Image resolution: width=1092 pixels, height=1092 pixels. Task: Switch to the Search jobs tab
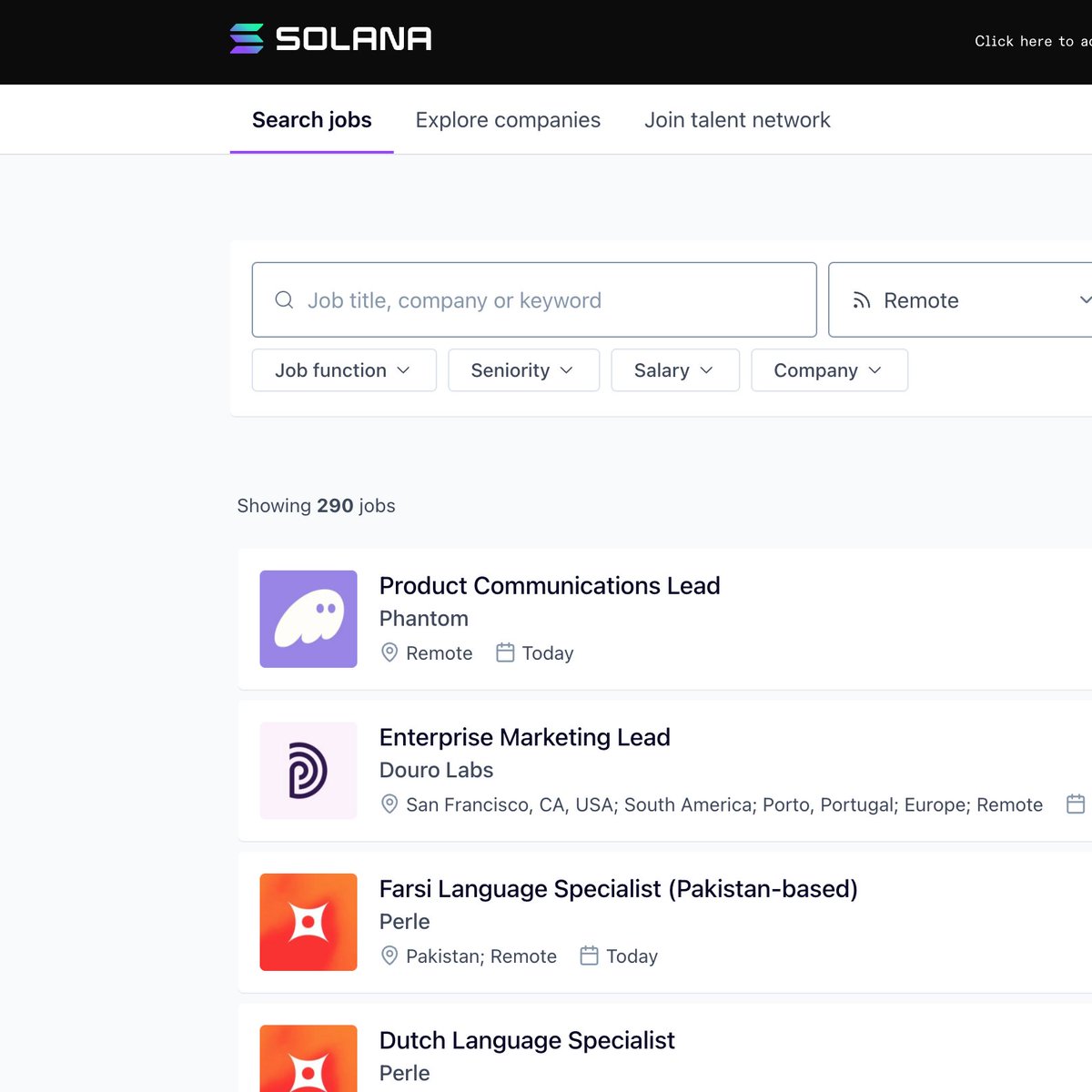312,120
